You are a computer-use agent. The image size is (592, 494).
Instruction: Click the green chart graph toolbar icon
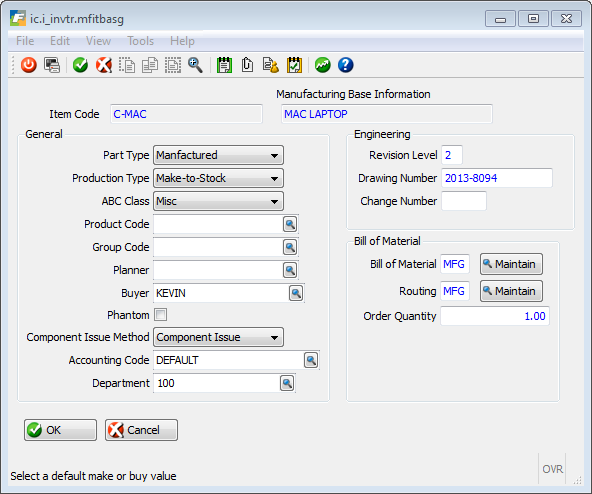point(323,65)
